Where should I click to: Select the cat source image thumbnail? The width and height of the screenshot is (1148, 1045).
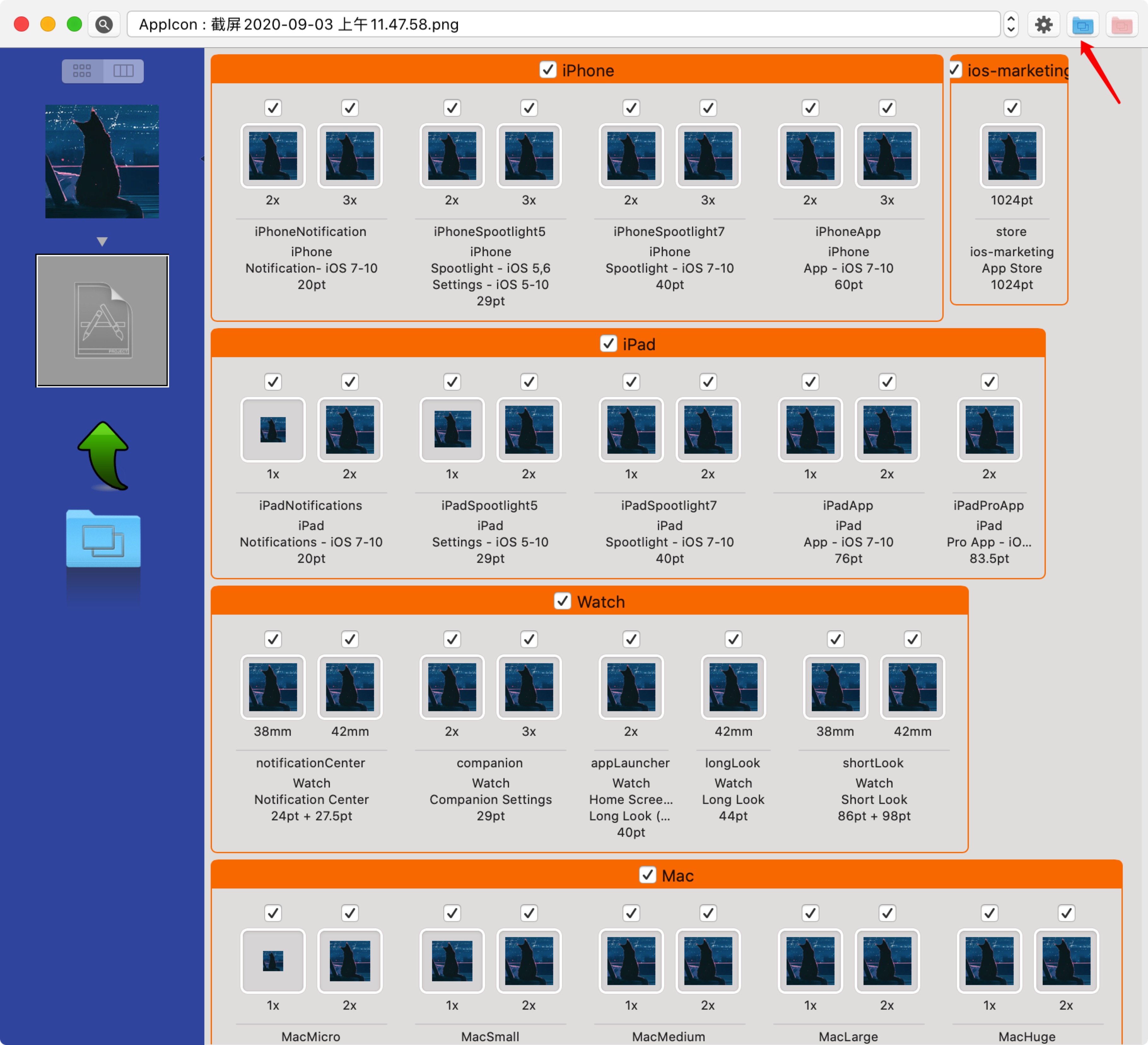coord(102,161)
